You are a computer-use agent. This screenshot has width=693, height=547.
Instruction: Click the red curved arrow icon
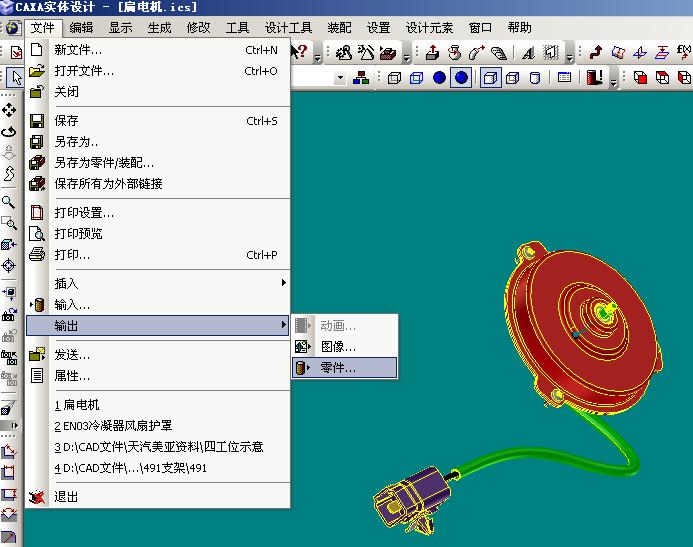pos(596,52)
